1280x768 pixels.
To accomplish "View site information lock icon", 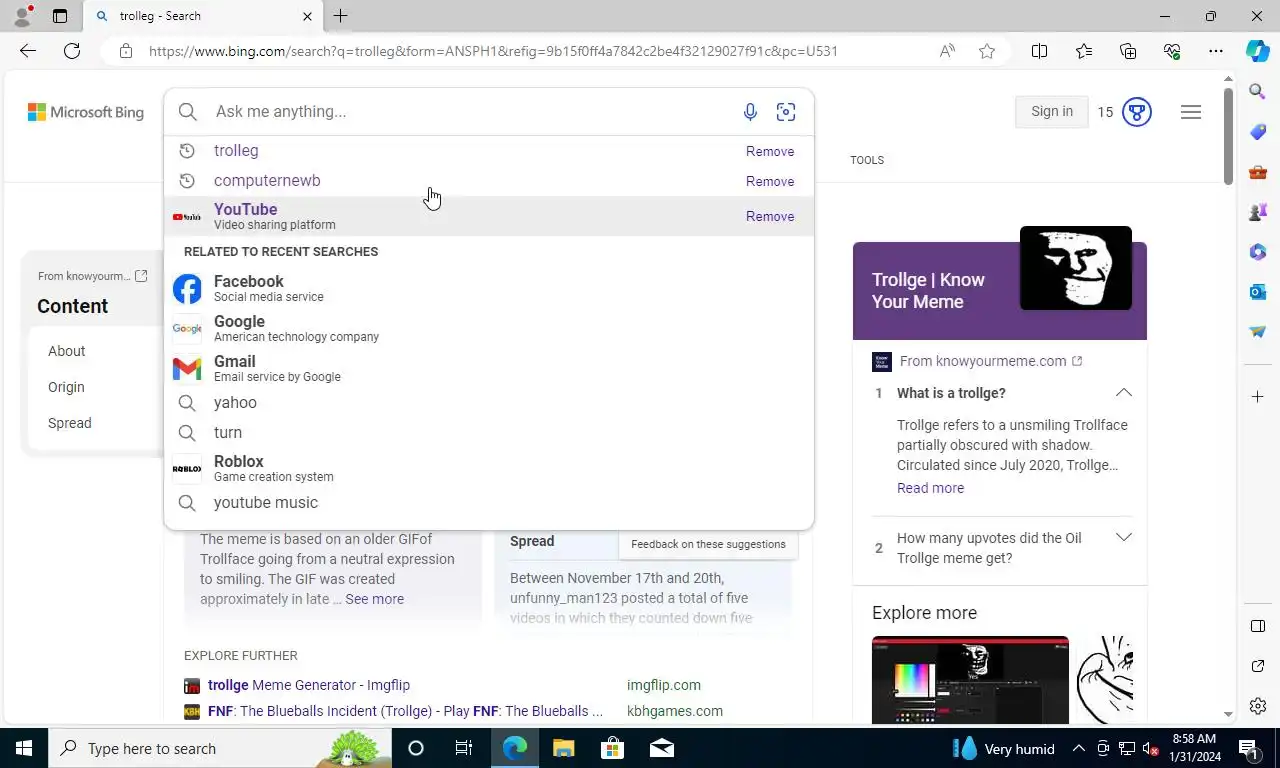I will (126, 51).
